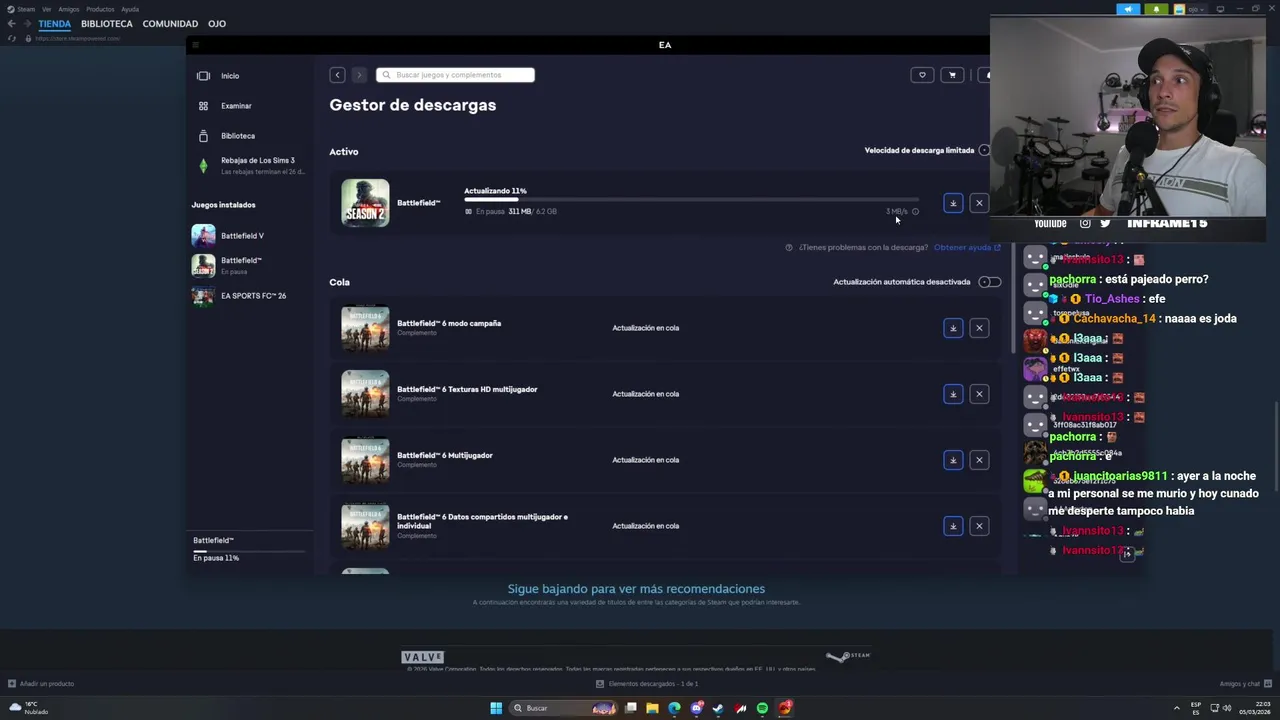Image resolution: width=1280 pixels, height=720 pixels.
Task: Resume the active Battlefield download
Action: [953, 203]
